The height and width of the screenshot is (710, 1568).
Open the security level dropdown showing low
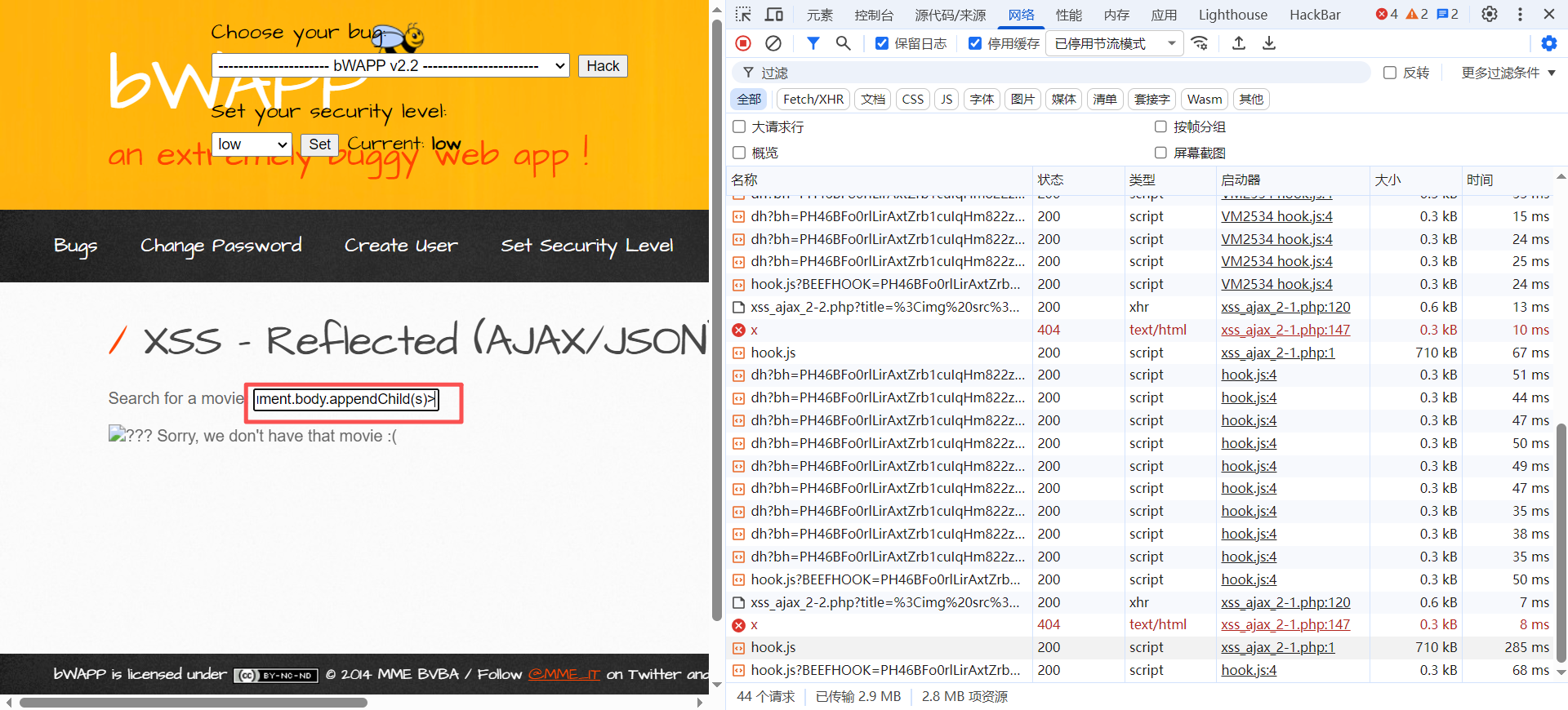pyautogui.click(x=252, y=144)
